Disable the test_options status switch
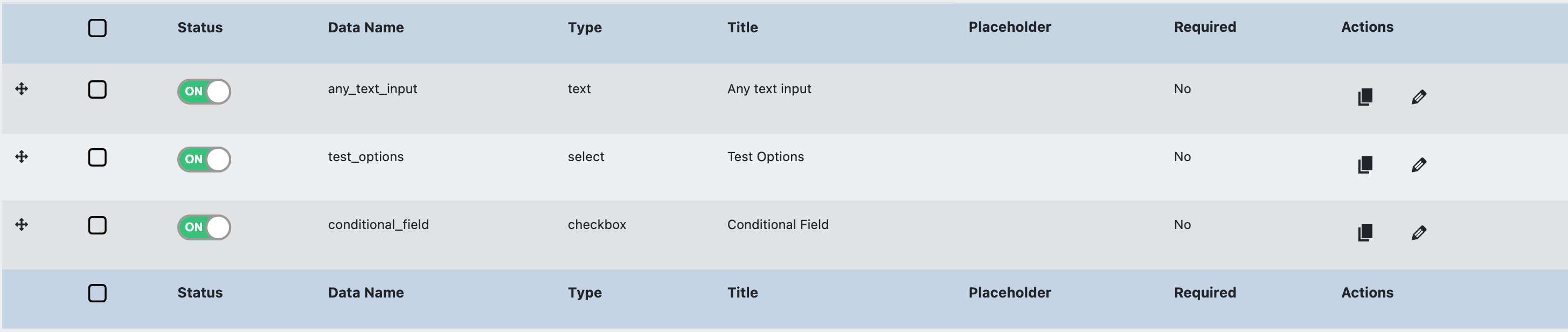Image resolution: width=1568 pixels, height=332 pixels. 204,160
